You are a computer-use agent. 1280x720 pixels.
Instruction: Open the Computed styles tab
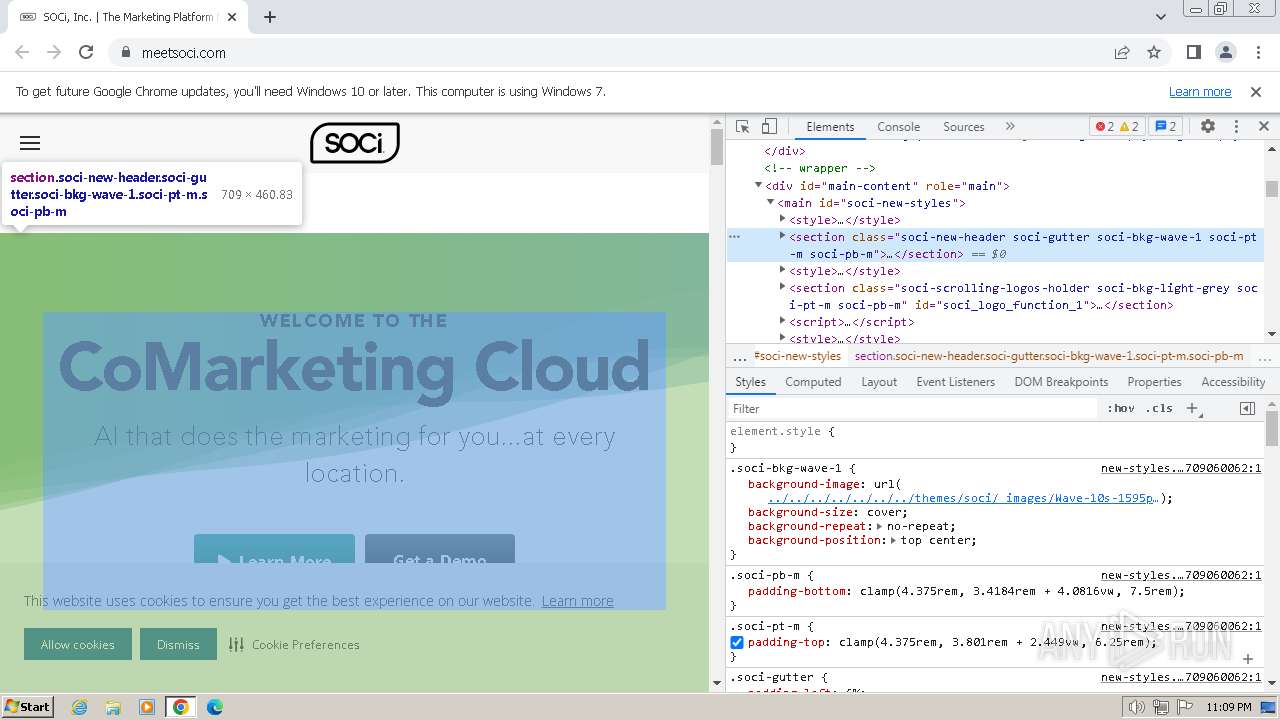point(812,382)
